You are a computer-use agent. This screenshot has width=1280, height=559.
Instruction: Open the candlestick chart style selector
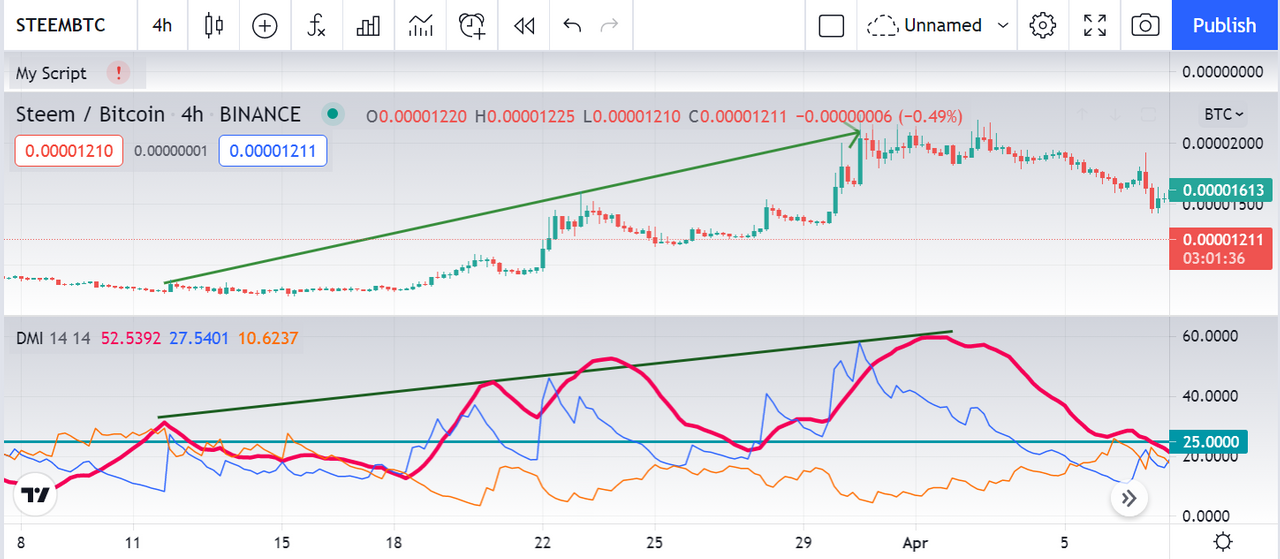(x=212, y=25)
